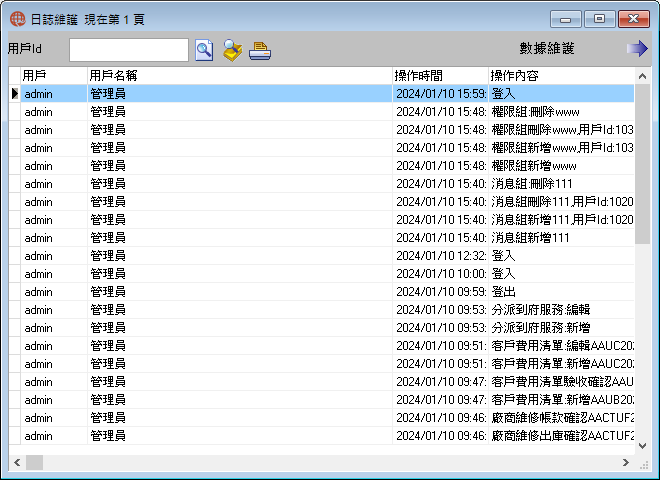
Task: Click the globe application icon in title bar
Action: (18, 19)
